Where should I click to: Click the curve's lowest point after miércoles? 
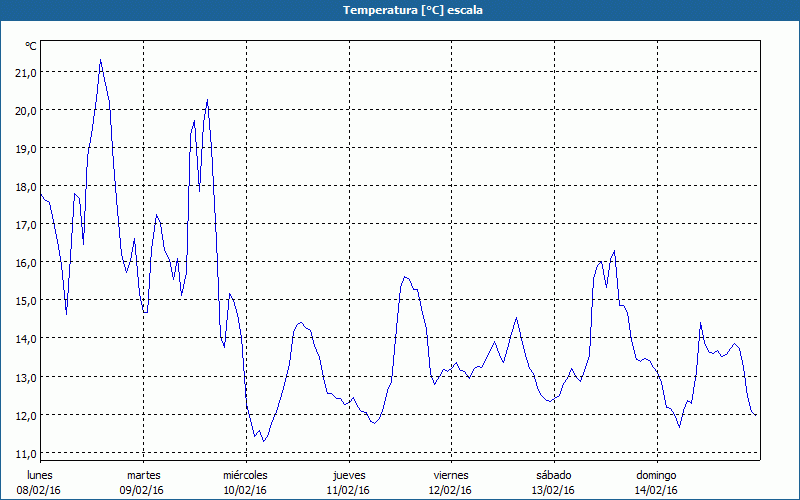263,440
